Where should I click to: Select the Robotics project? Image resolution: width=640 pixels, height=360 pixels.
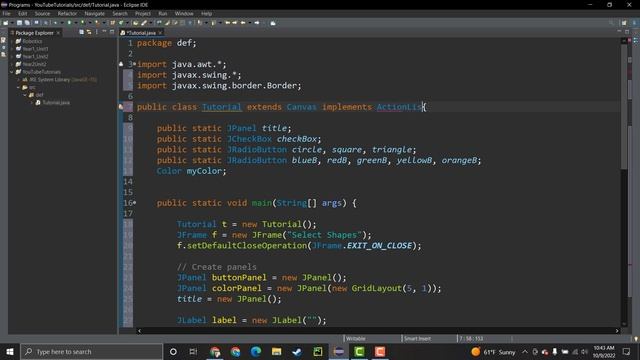point(32,41)
